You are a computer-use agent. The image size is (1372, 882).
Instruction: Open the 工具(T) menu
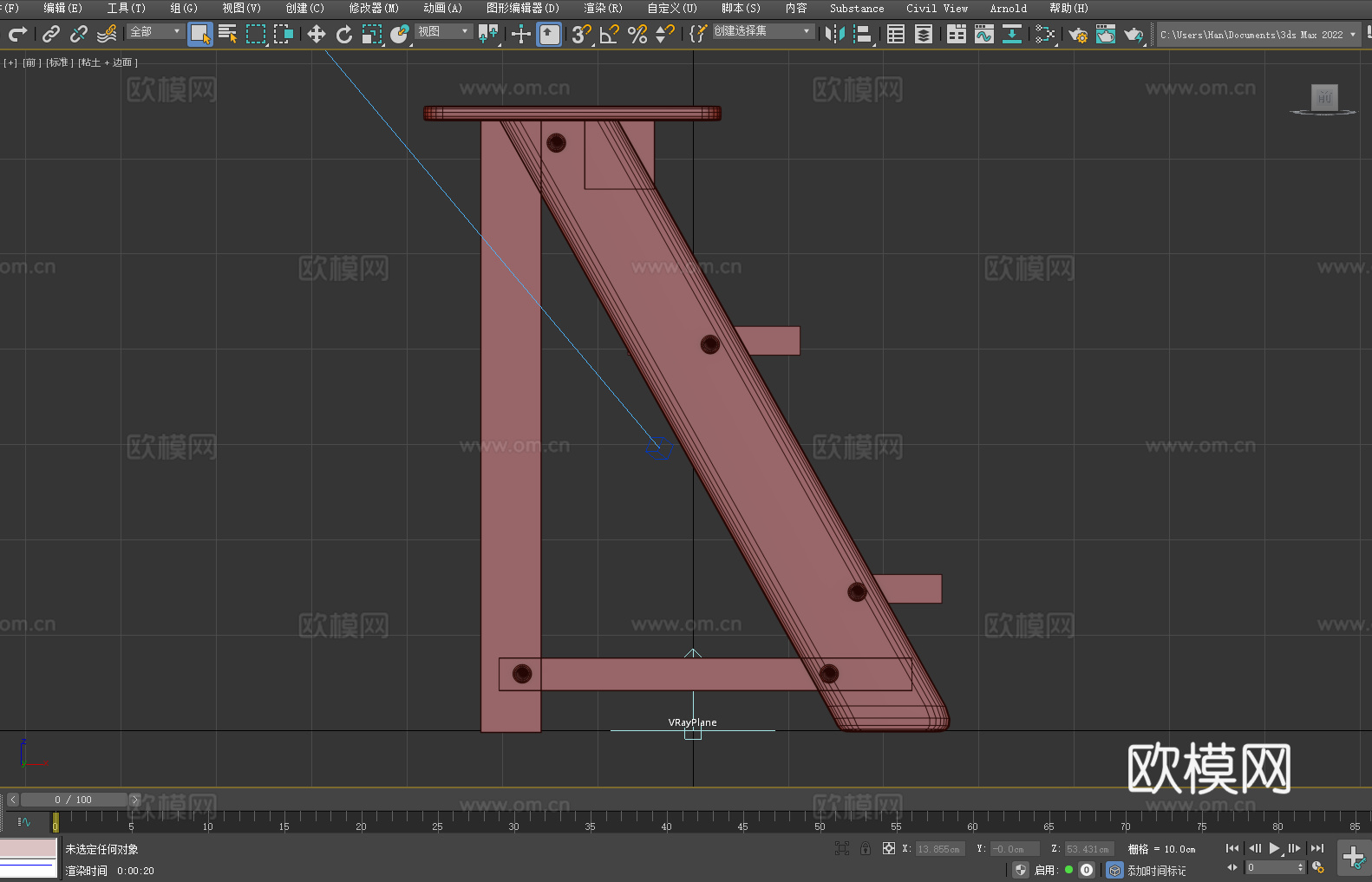[126, 8]
